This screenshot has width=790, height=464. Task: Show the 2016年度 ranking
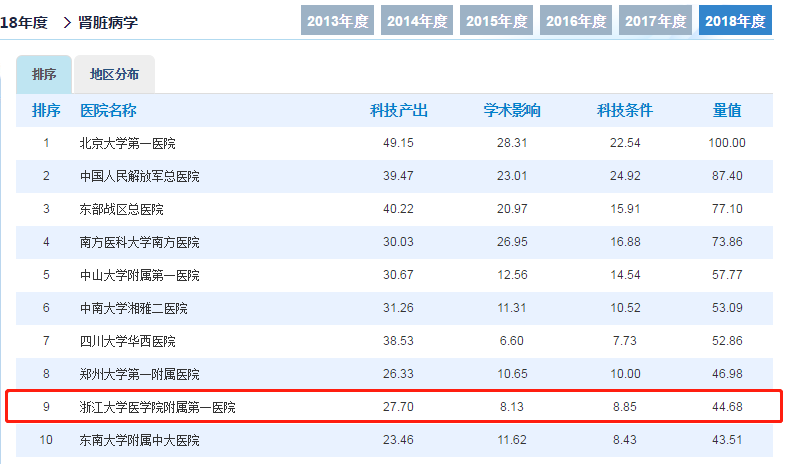pyautogui.click(x=577, y=20)
